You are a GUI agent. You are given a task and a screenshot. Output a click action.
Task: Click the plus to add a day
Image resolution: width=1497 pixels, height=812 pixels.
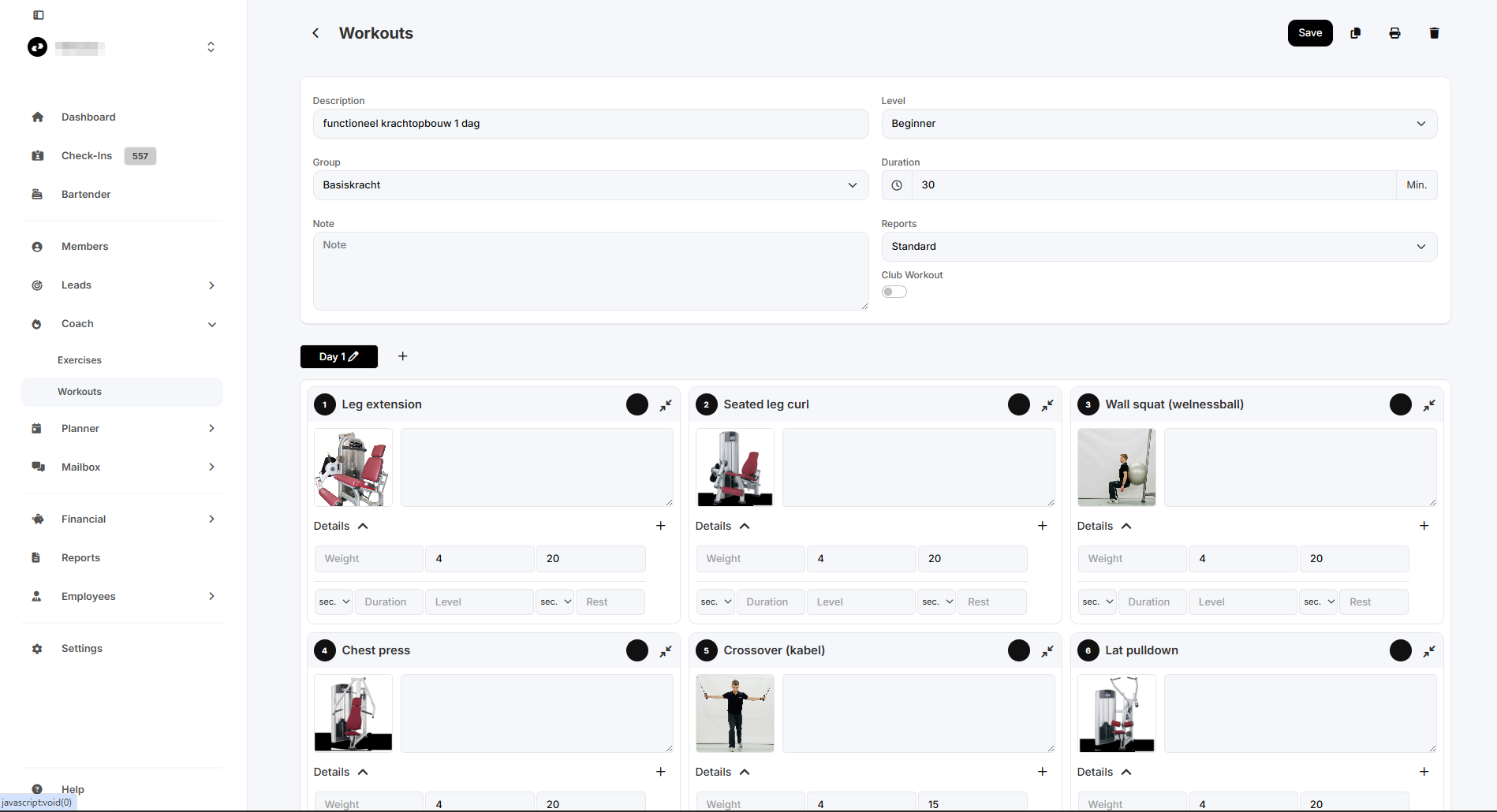coord(402,356)
